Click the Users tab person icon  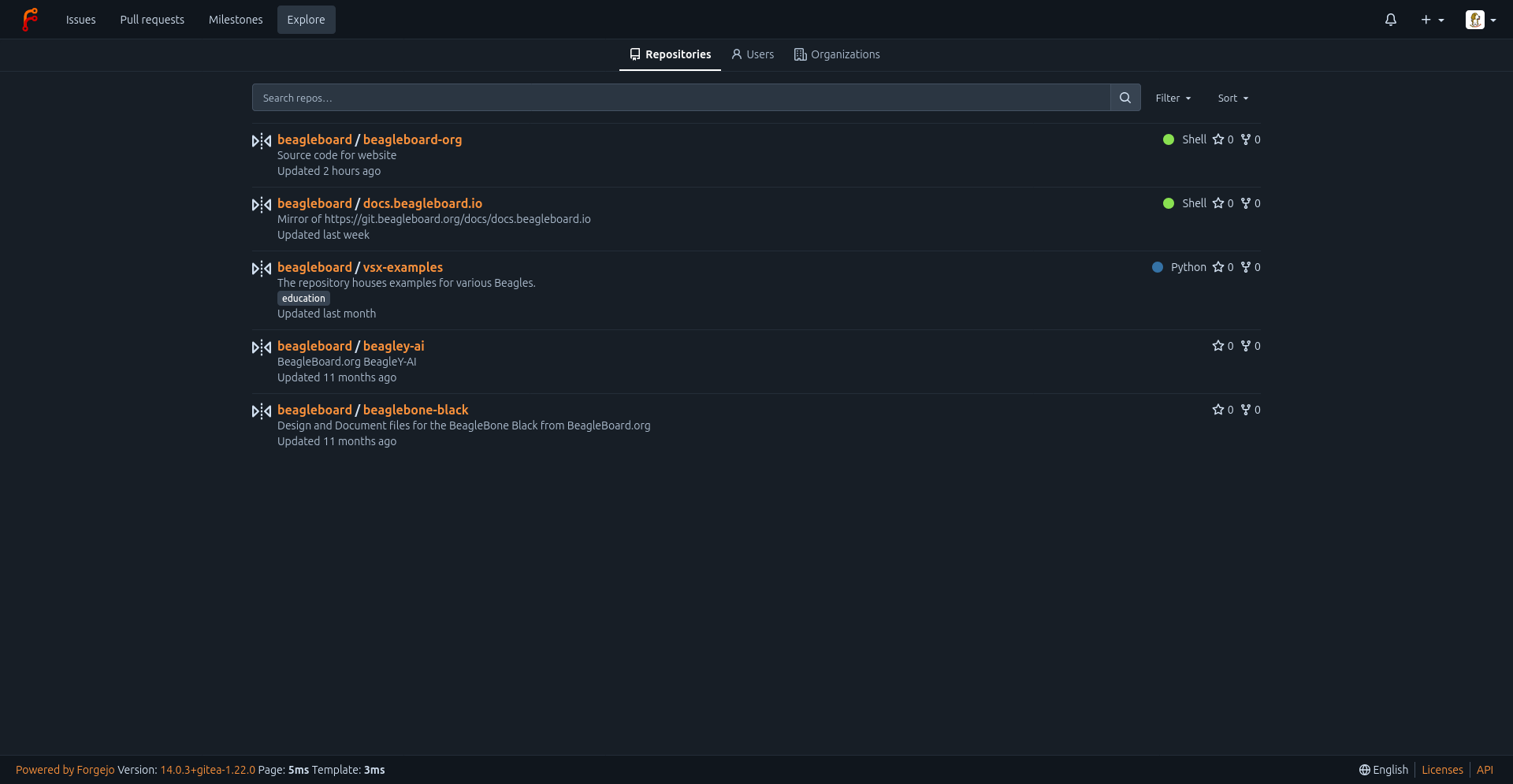click(737, 54)
